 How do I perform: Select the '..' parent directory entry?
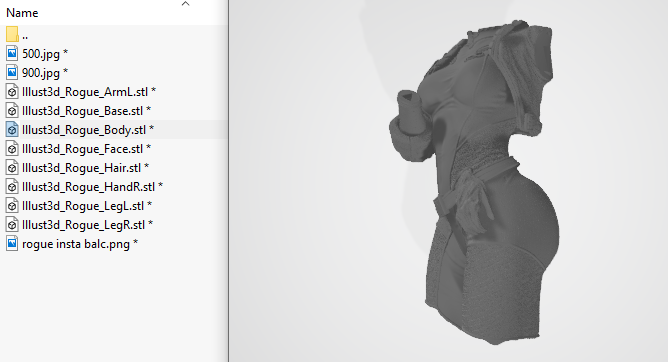[x=25, y=36]
